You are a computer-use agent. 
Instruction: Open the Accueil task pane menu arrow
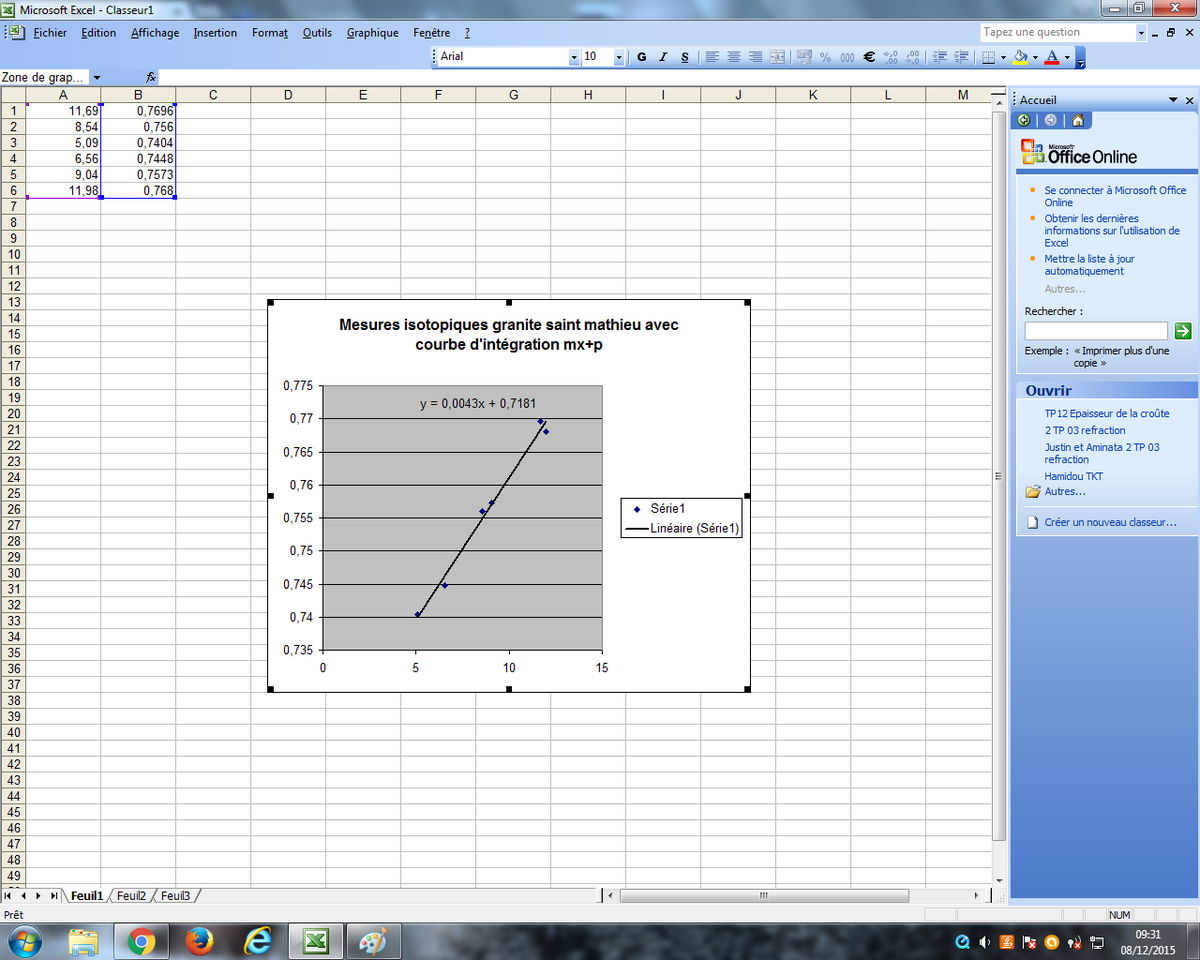tap(1174, 101)
